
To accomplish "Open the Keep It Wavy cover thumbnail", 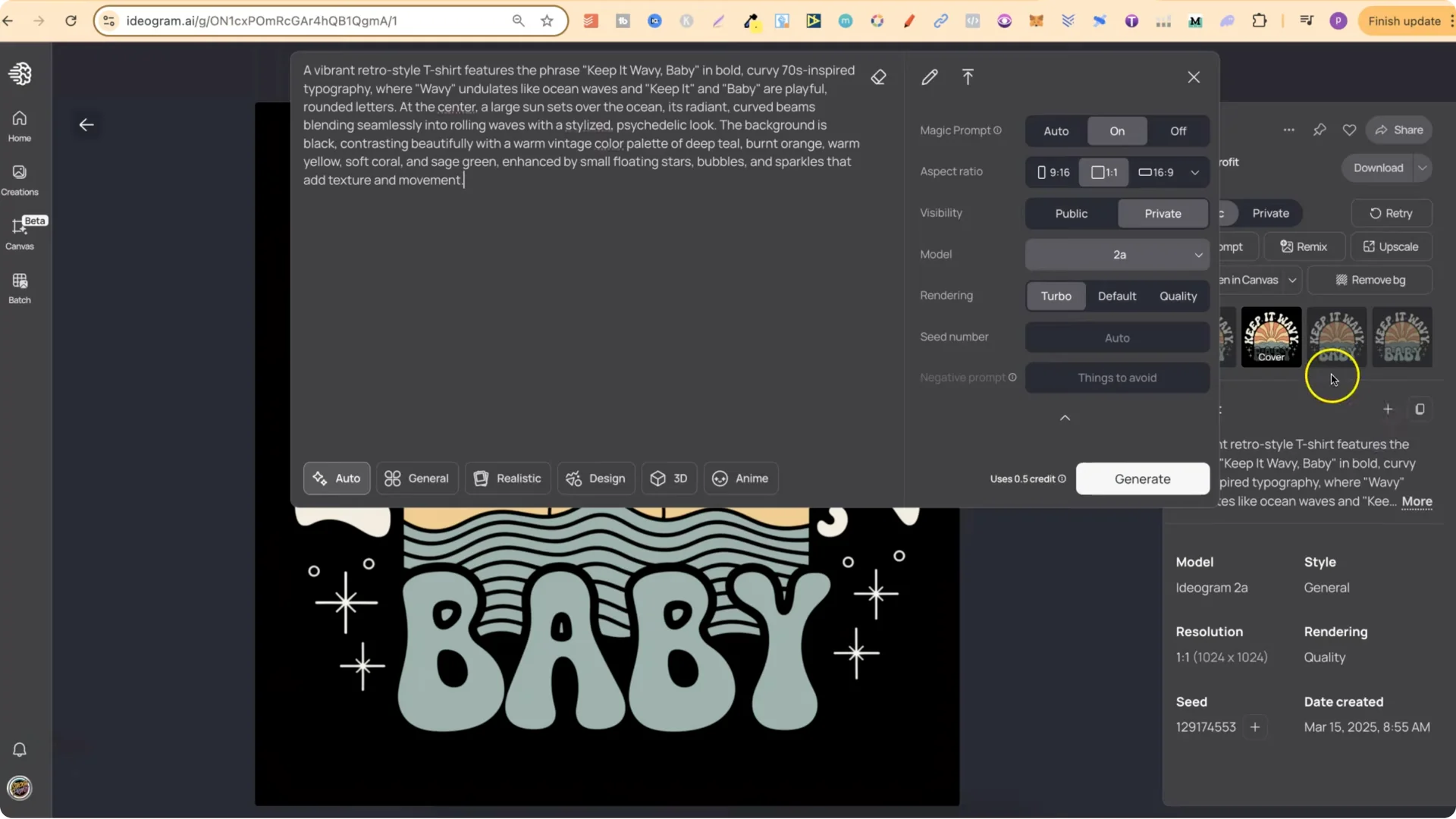I will point(1270,337).
